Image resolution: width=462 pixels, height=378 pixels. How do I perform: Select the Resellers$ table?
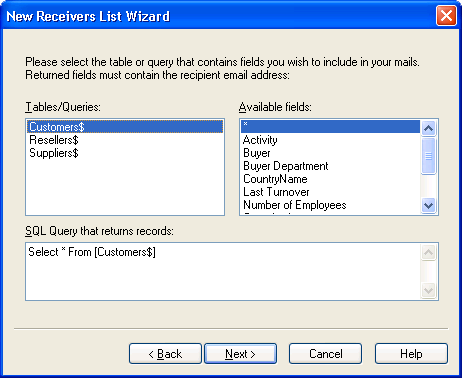point(125,140)
